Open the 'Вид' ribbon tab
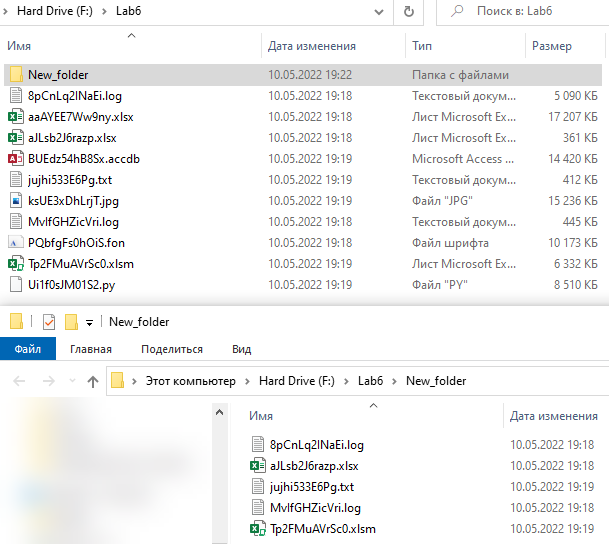 [242, 349]
